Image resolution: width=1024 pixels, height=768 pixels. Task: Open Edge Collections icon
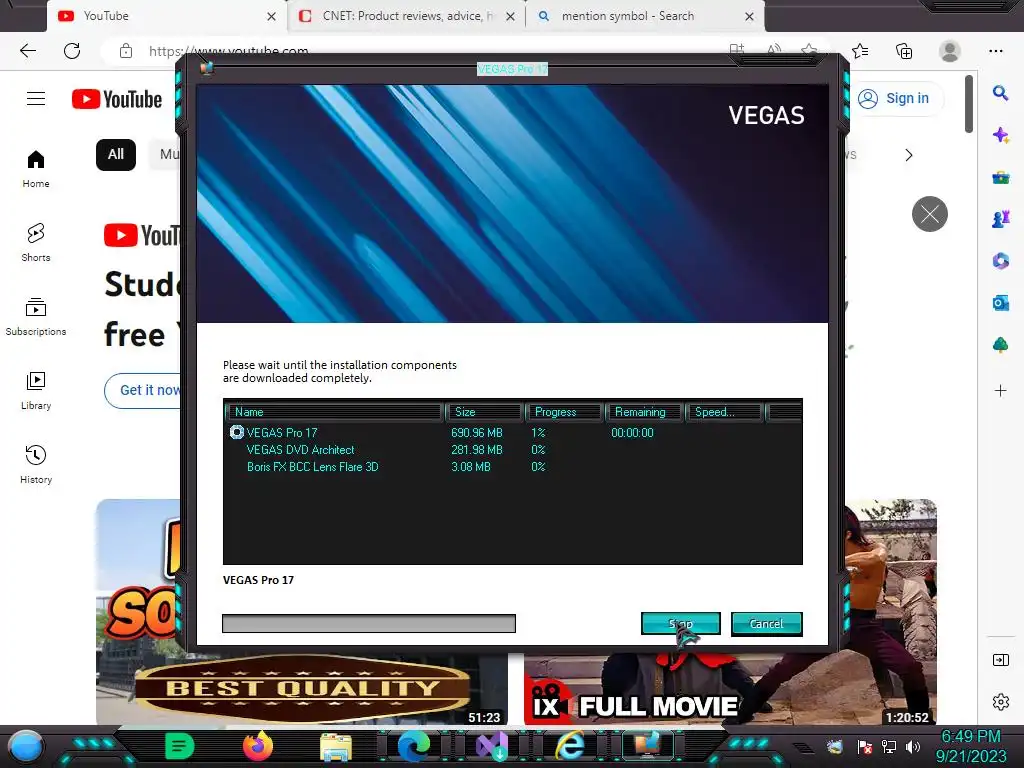[x=904, y=51]
